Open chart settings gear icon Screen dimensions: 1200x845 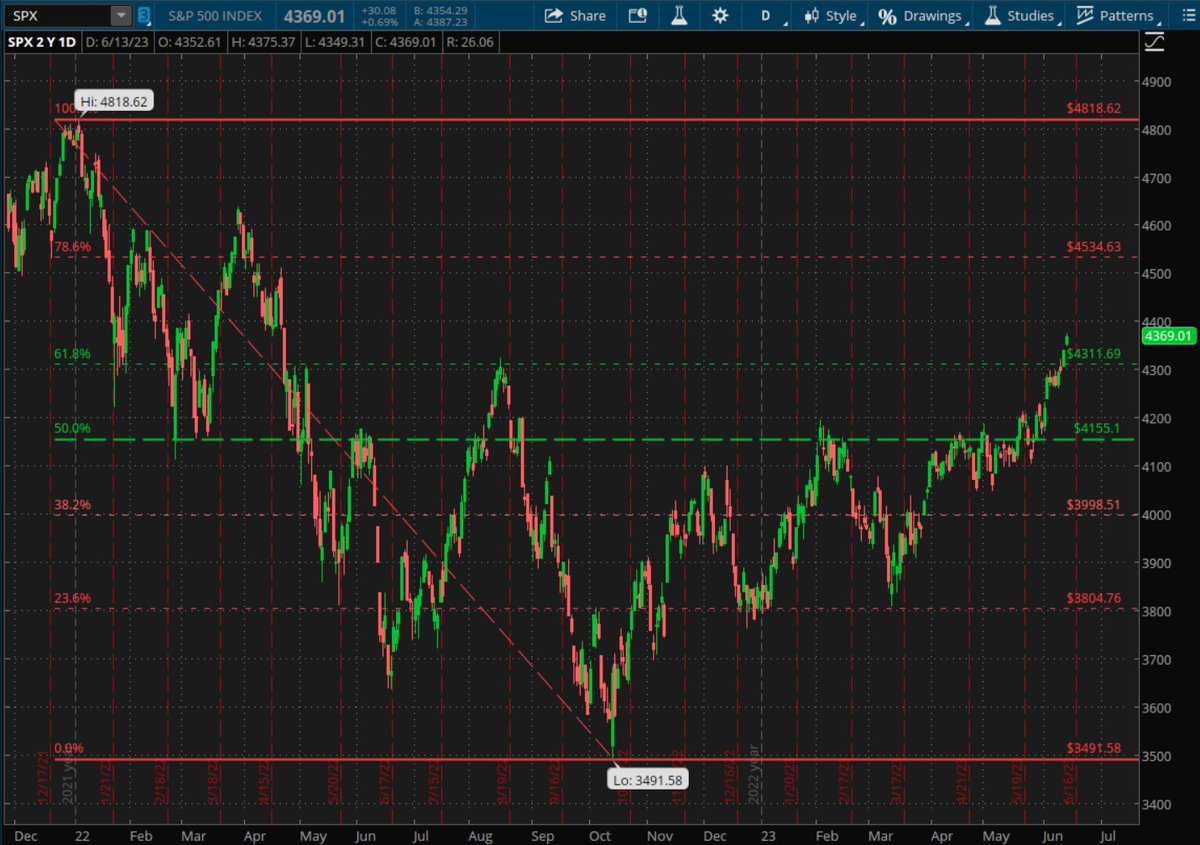(x=720, y=15)
